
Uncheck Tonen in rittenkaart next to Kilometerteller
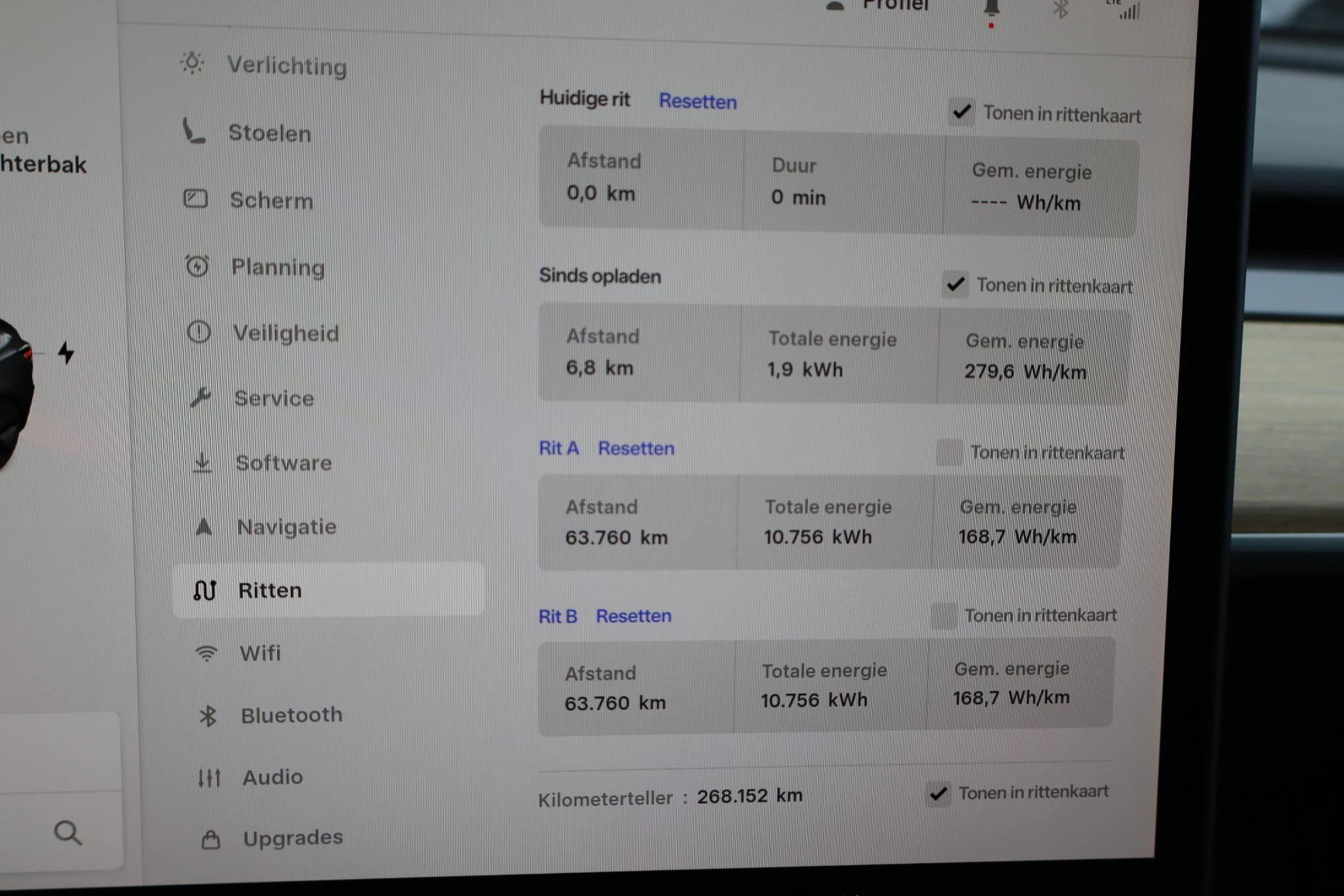(x=938, y=794)
